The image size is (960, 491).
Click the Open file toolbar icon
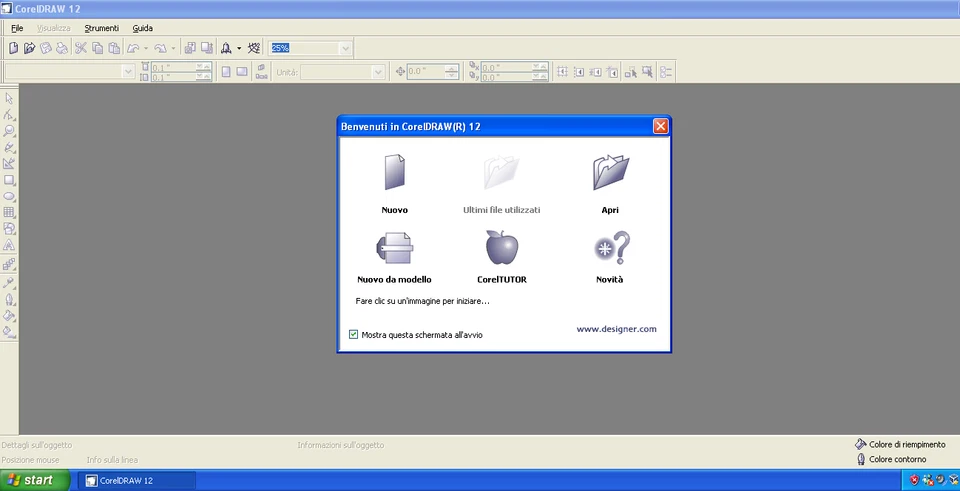click(x=29, y=48)
